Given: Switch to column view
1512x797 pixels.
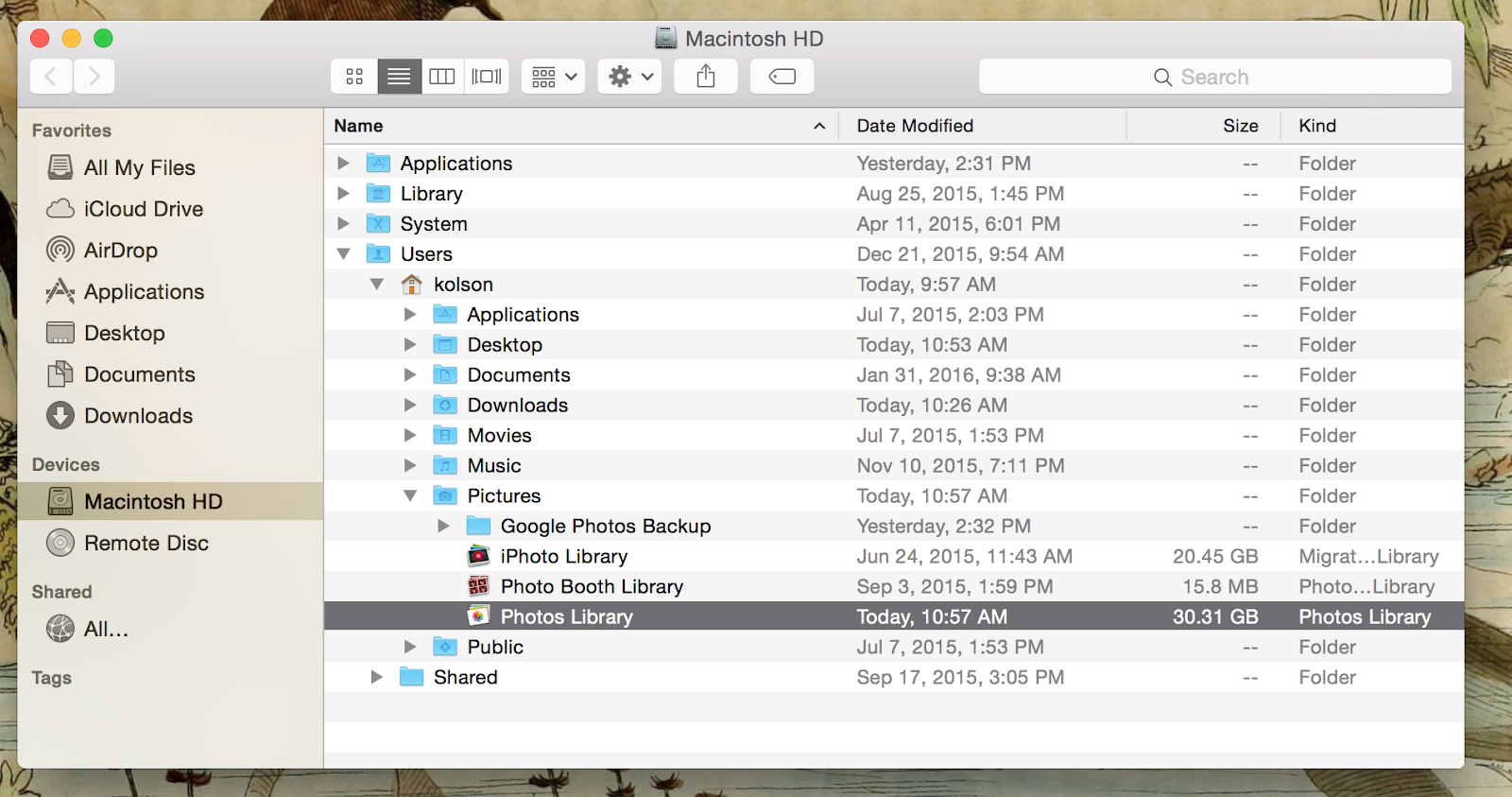Looking at the screenshot, I should pos(442,77).
